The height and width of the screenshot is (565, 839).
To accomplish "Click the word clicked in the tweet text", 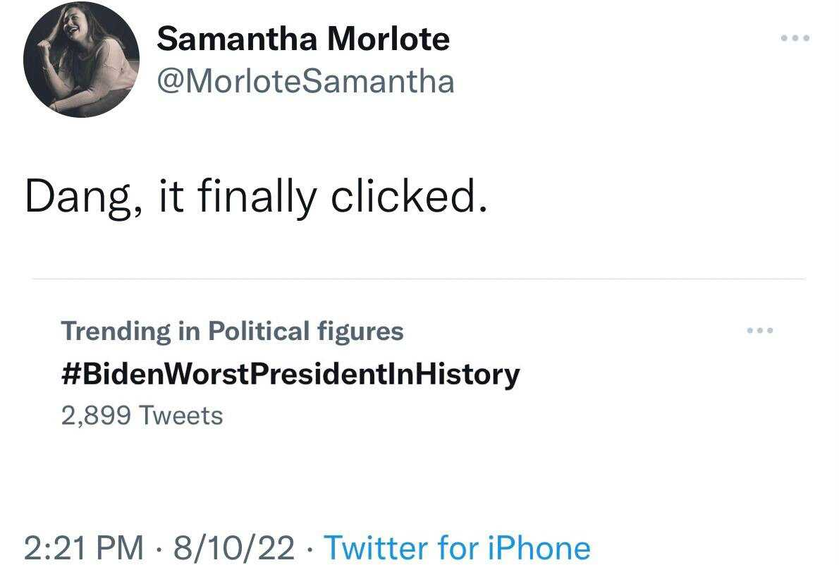I will [409, 195].
